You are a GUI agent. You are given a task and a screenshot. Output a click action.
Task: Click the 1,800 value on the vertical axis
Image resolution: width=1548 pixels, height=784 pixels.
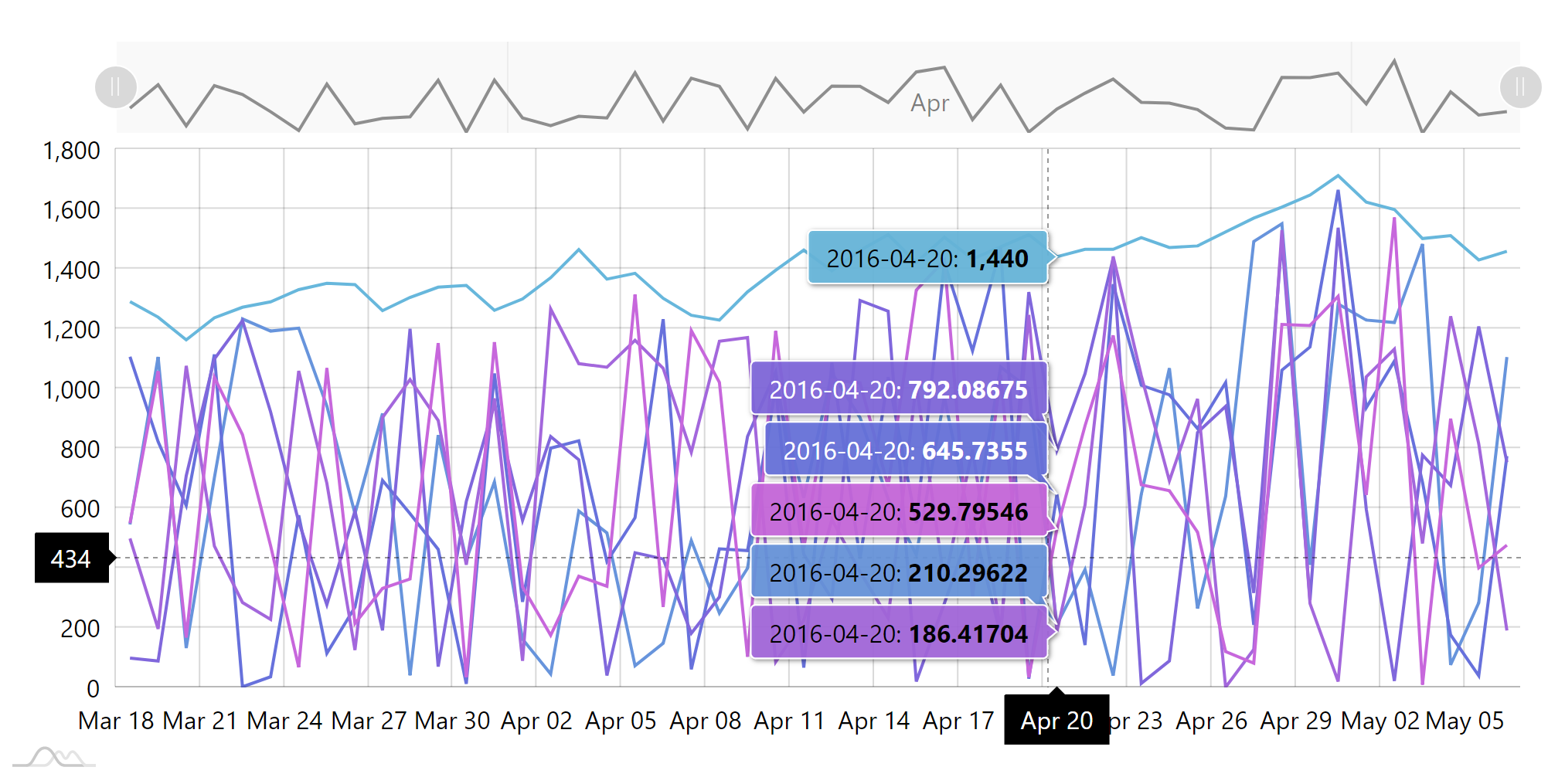point(72,151)
